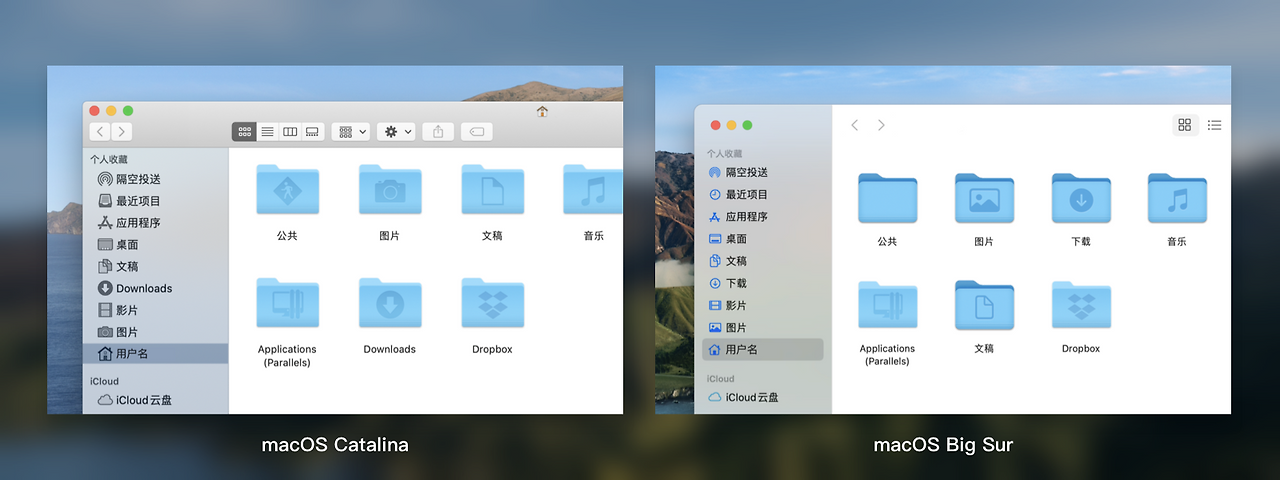Image resolution: width=1280 pixels, height=480 pixels.
Task: Open the group-by dropdown in Catalina toolbar
Action: (x=351, y=132)
